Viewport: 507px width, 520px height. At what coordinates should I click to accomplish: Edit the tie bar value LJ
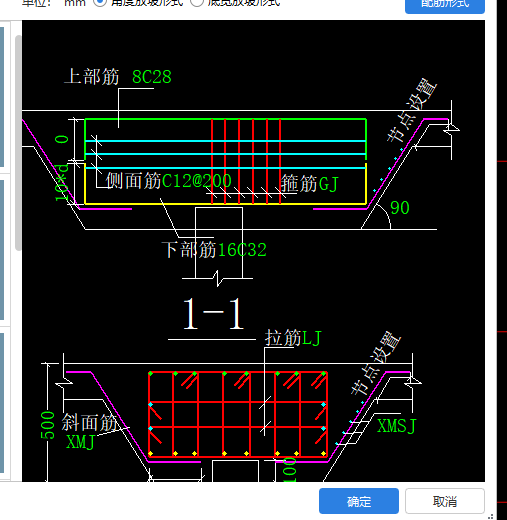(x=311, y=338)
